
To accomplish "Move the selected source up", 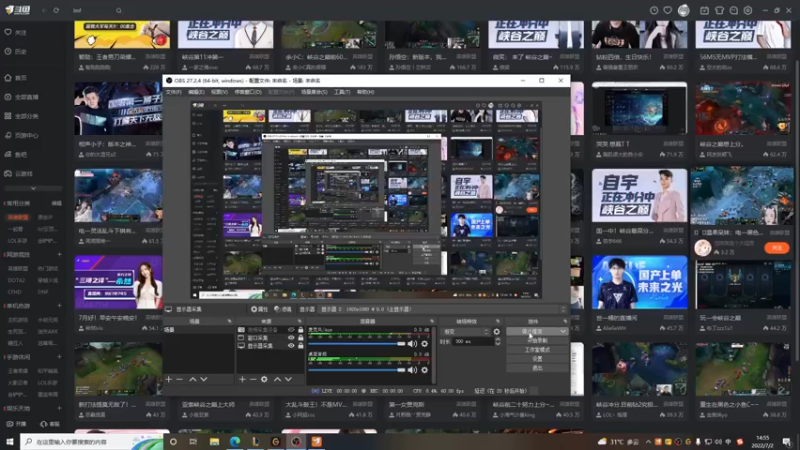I will pyautogui.click(x=277, y=379).
